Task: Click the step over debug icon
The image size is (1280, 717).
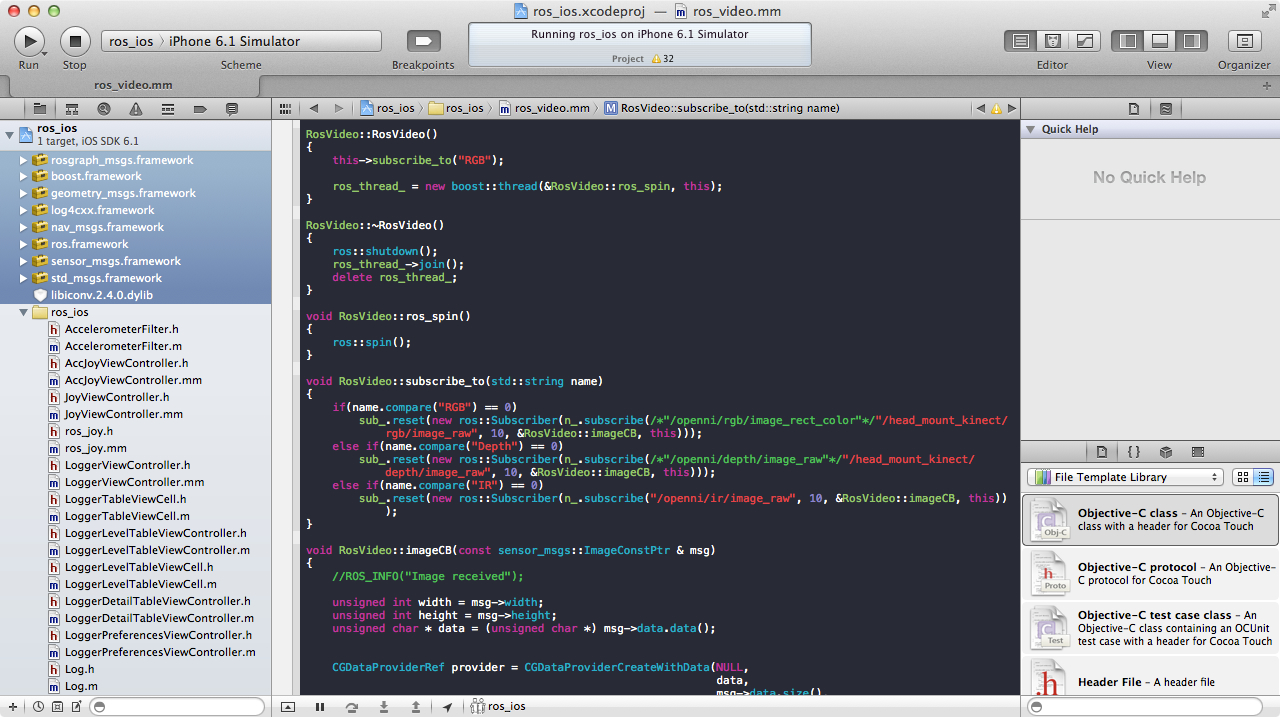Action: click(x=352, y=707)
